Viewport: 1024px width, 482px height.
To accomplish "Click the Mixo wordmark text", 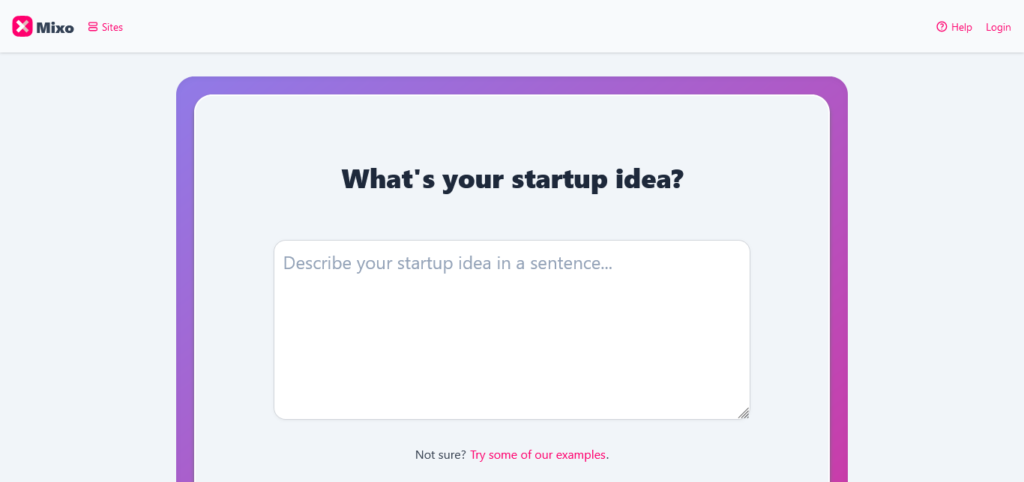I will click(x=55, y=28).
